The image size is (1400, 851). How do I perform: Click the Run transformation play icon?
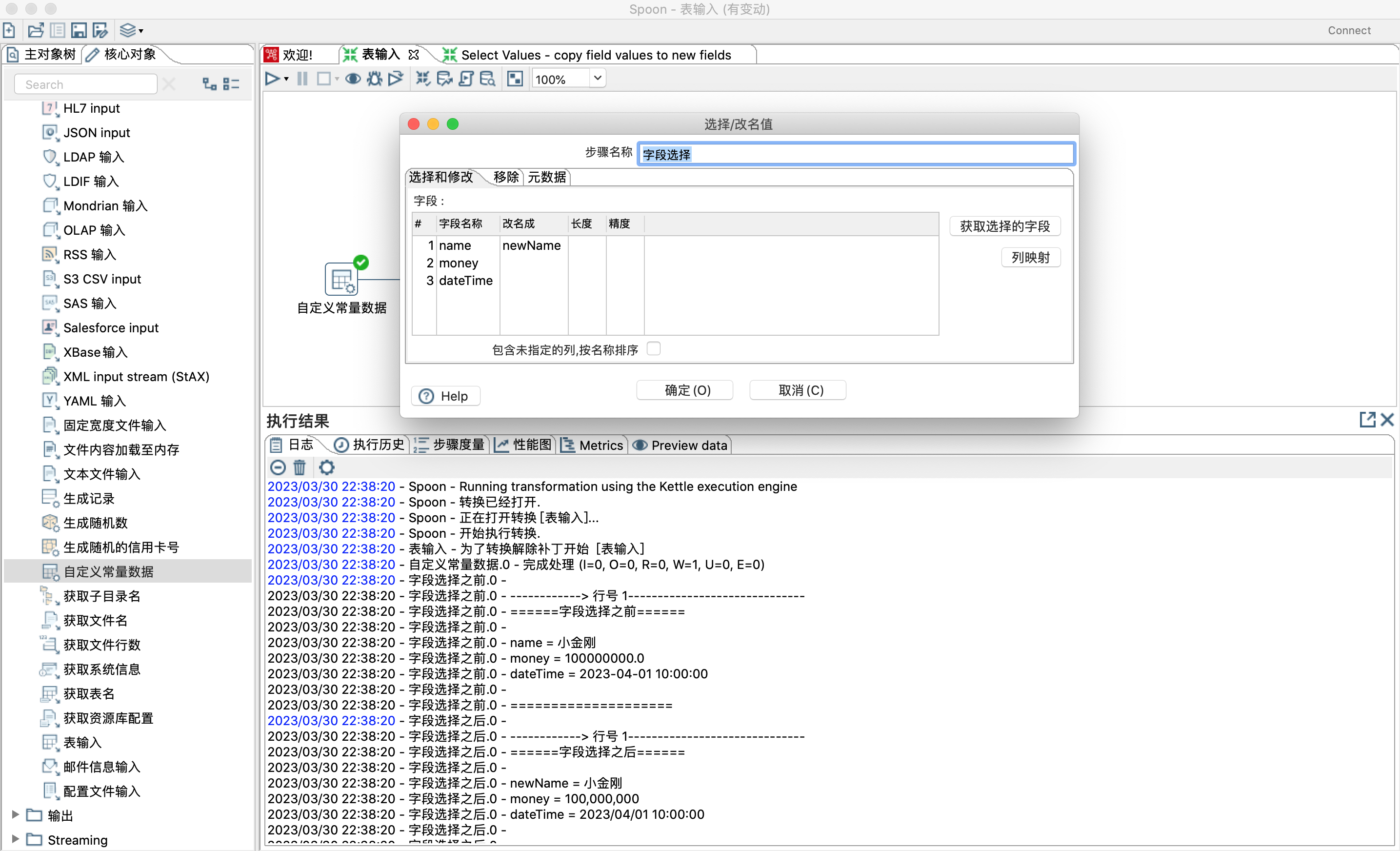pyautogui.click(x=272, y=79)
